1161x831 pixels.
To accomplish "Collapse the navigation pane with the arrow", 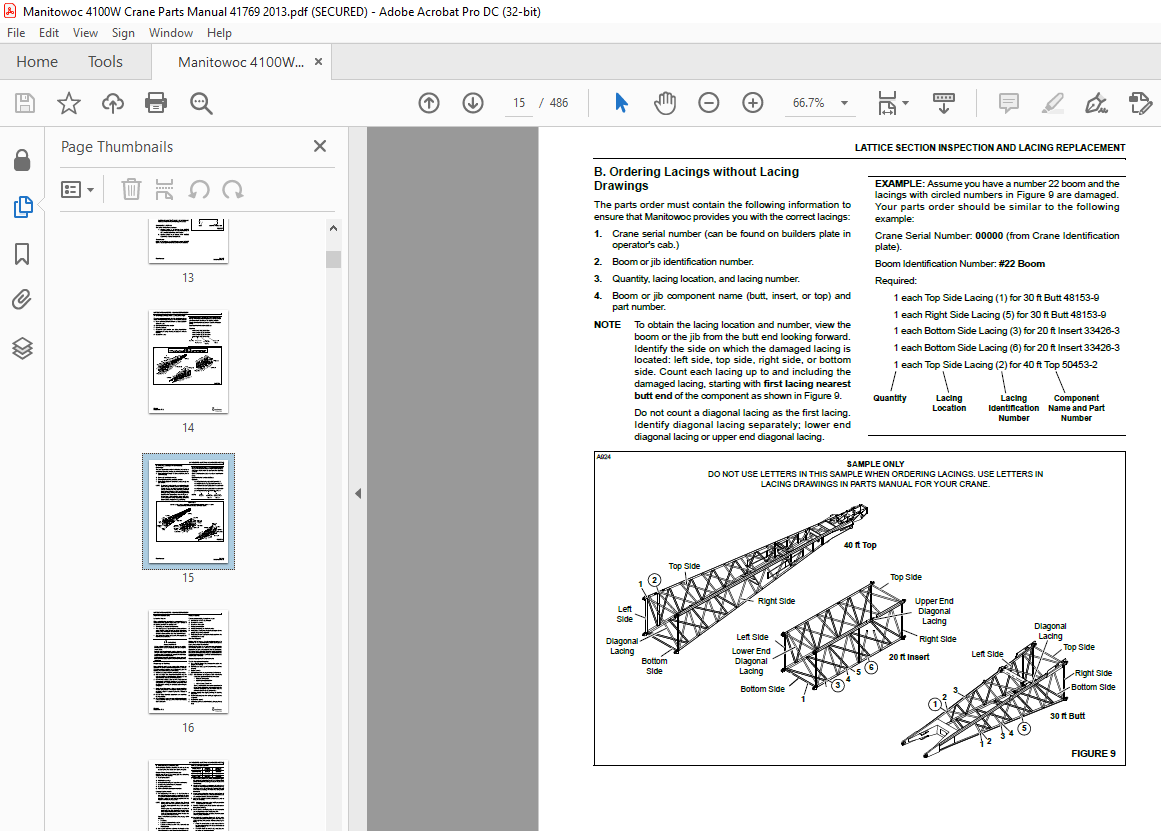I will click(x=358, y=493).
